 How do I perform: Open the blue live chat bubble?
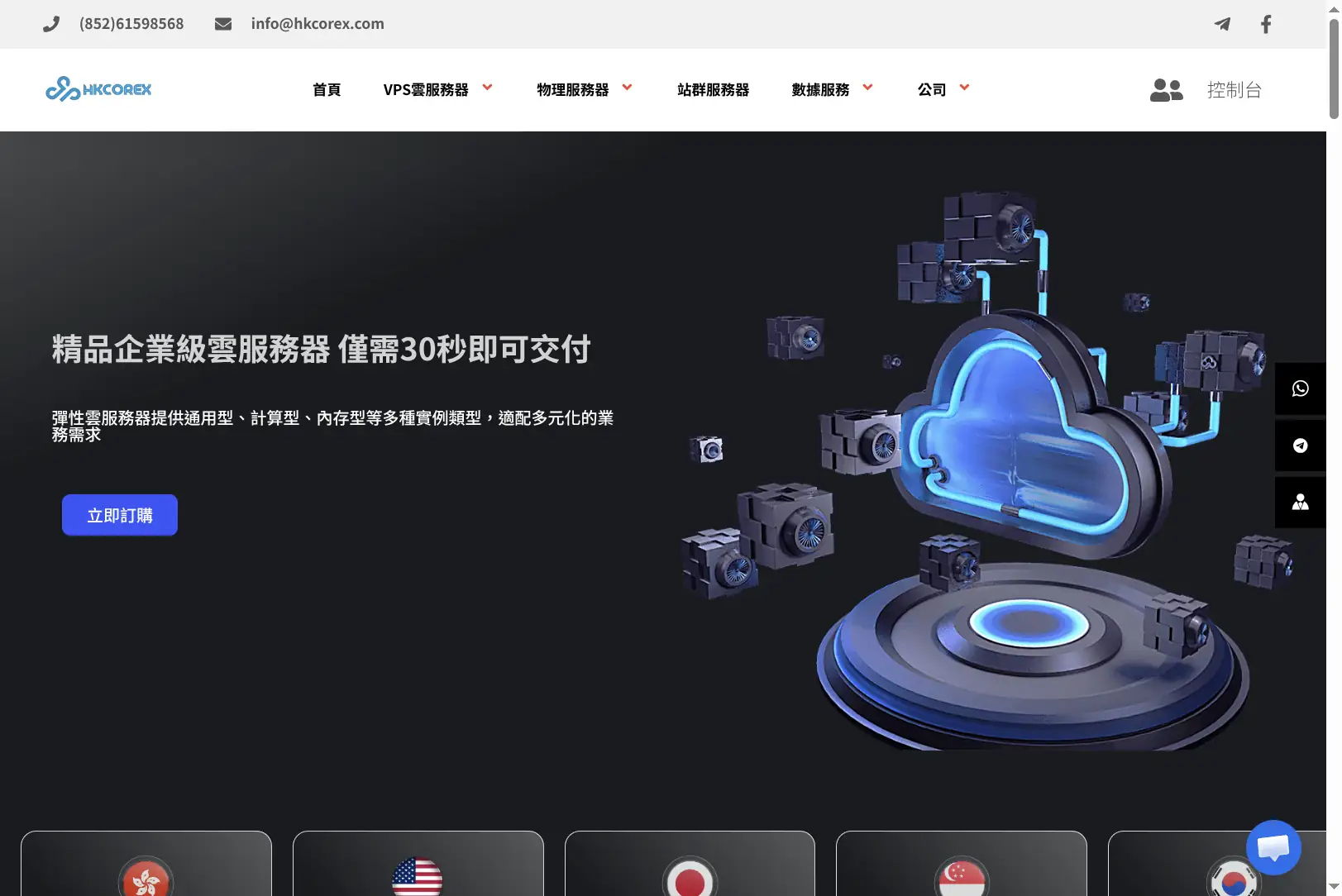(x=1273, y=847)
